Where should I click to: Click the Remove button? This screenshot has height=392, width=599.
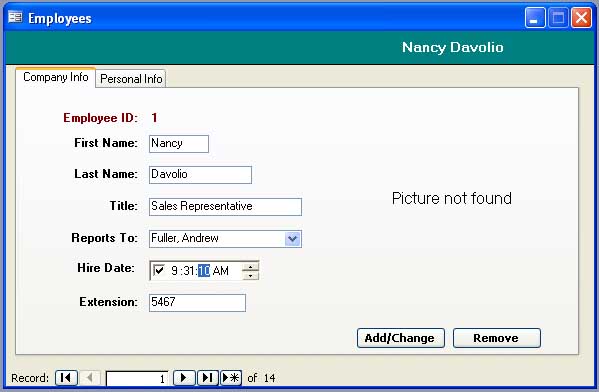click(497, 338)
